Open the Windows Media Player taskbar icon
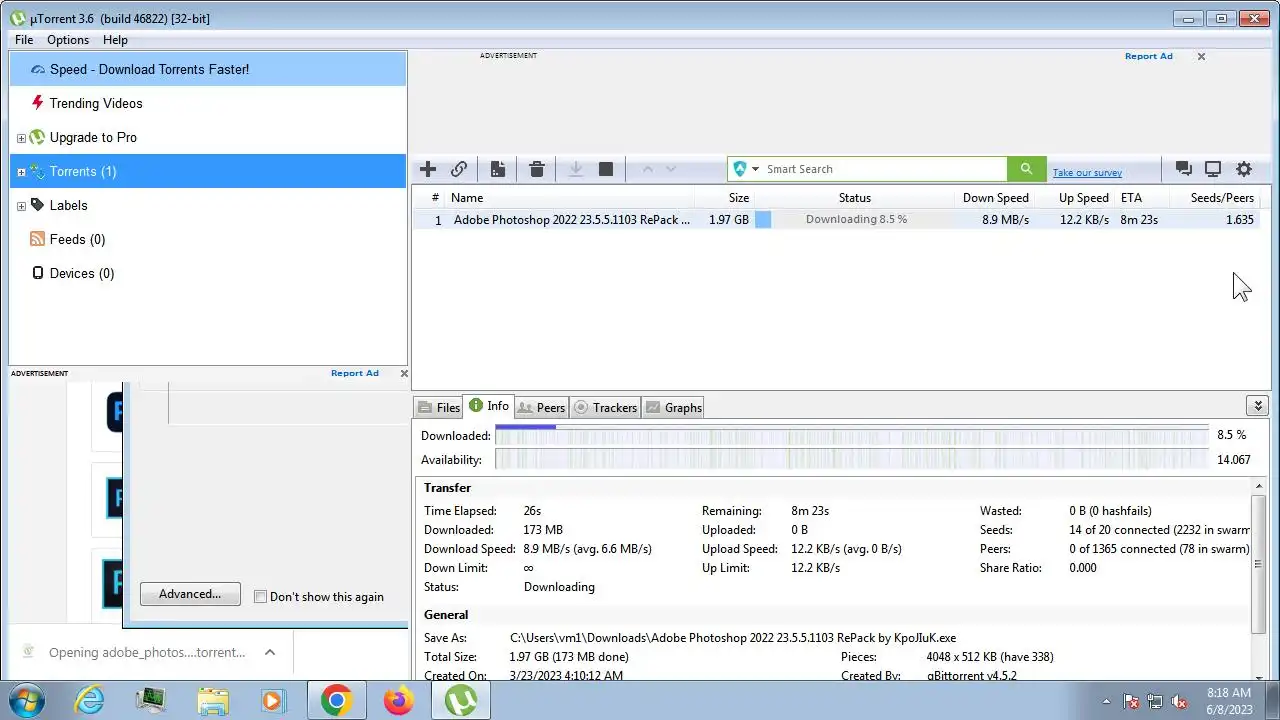 coord(273,700)
